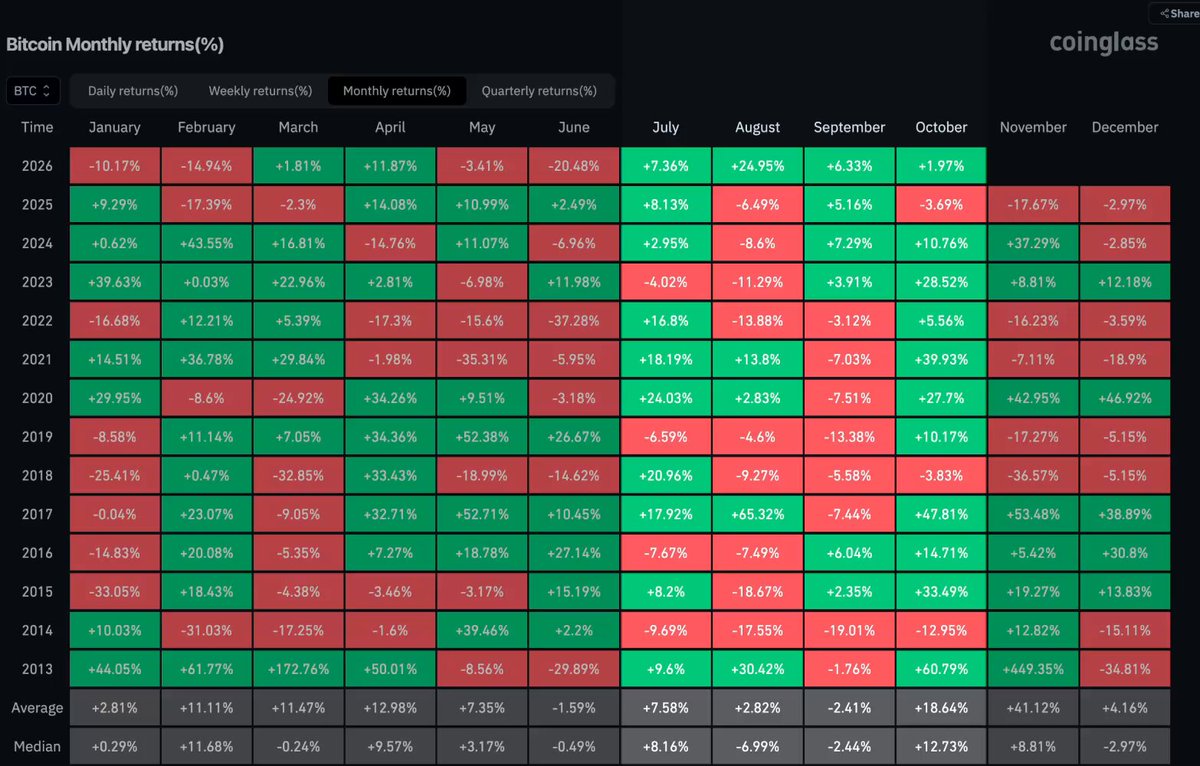The image size is (1200, 766).
Task: Switch to the Weekly returns(%) tab
Action: click(260, 91)
